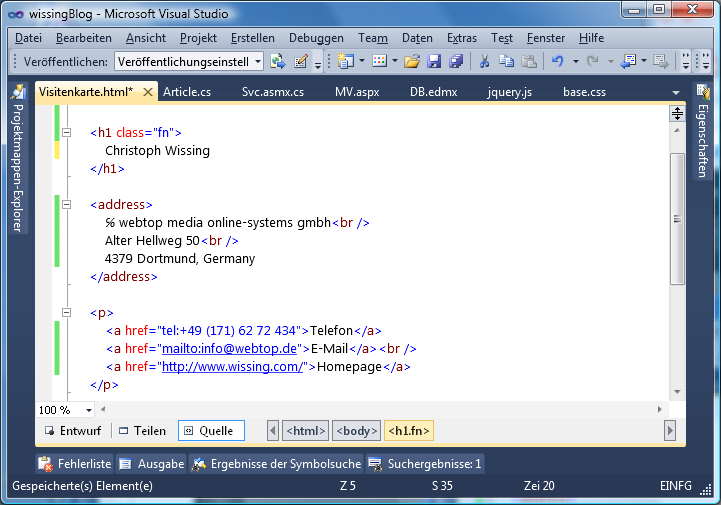This screenshot has width=721, height=505.
Task: Open the Extras menu
Action: pyautogui.click(x=462, y=38)
